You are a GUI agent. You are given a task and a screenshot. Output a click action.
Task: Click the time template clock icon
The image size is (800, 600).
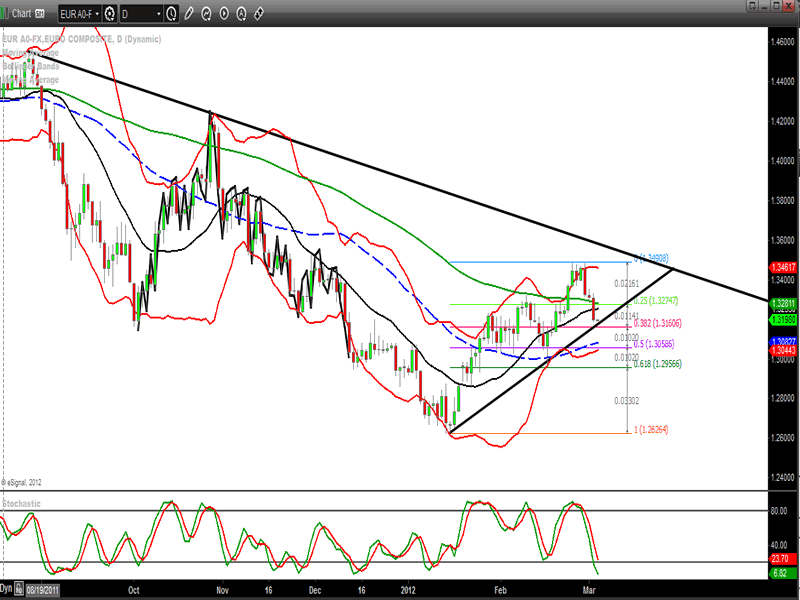[171, 14]
